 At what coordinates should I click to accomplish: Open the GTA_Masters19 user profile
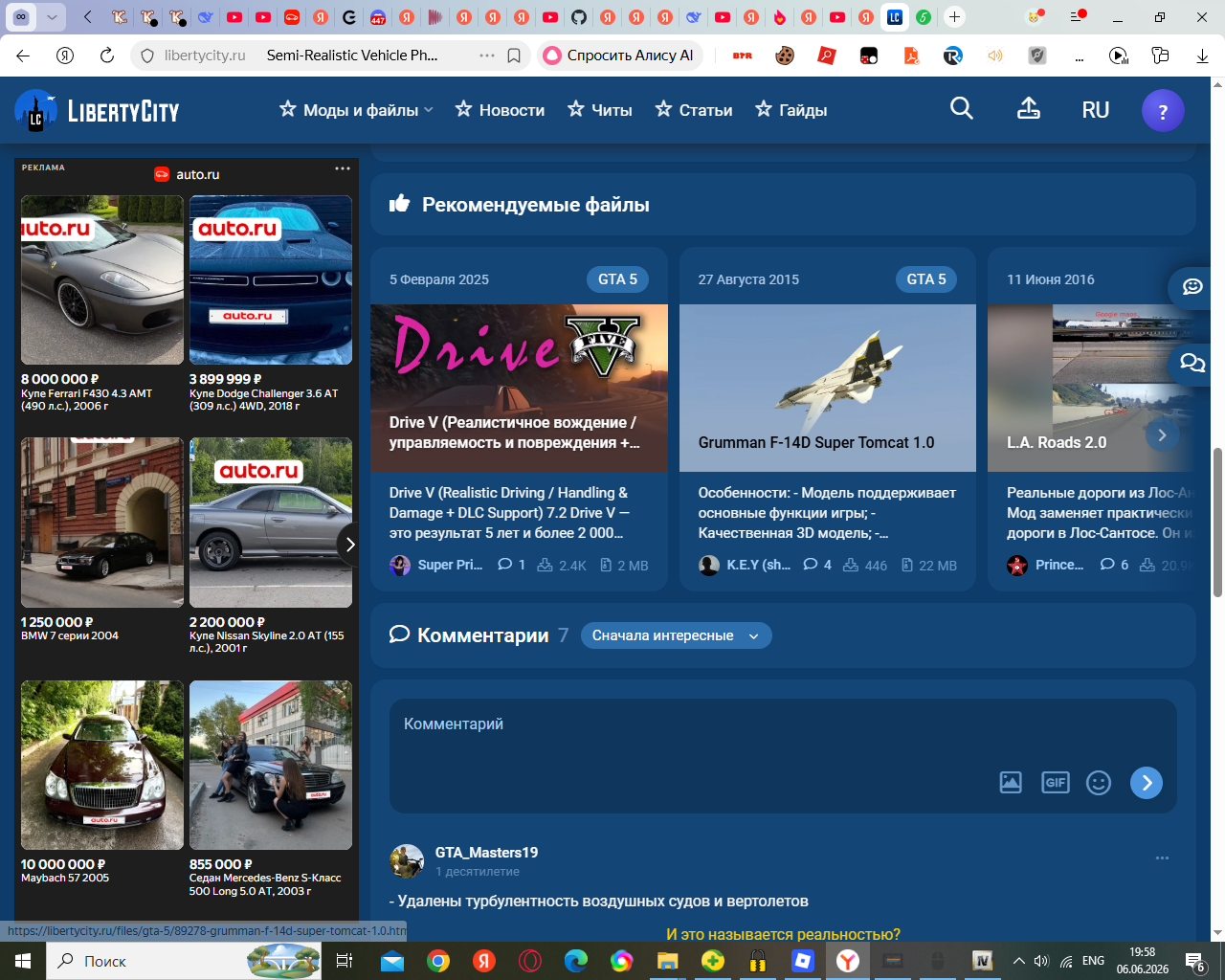486,853
